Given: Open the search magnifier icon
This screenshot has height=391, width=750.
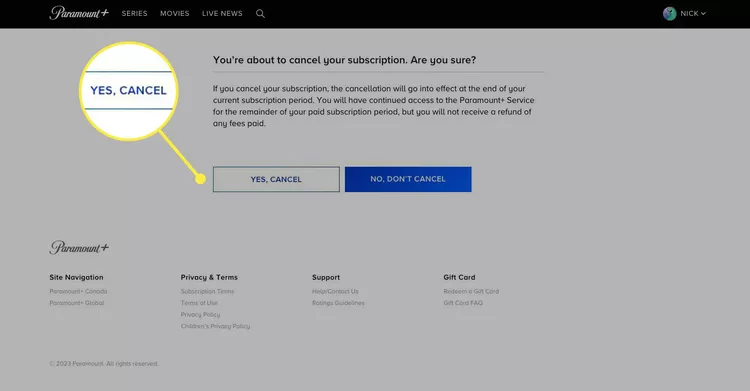Looking at the screenshot, I should point(260,13).
